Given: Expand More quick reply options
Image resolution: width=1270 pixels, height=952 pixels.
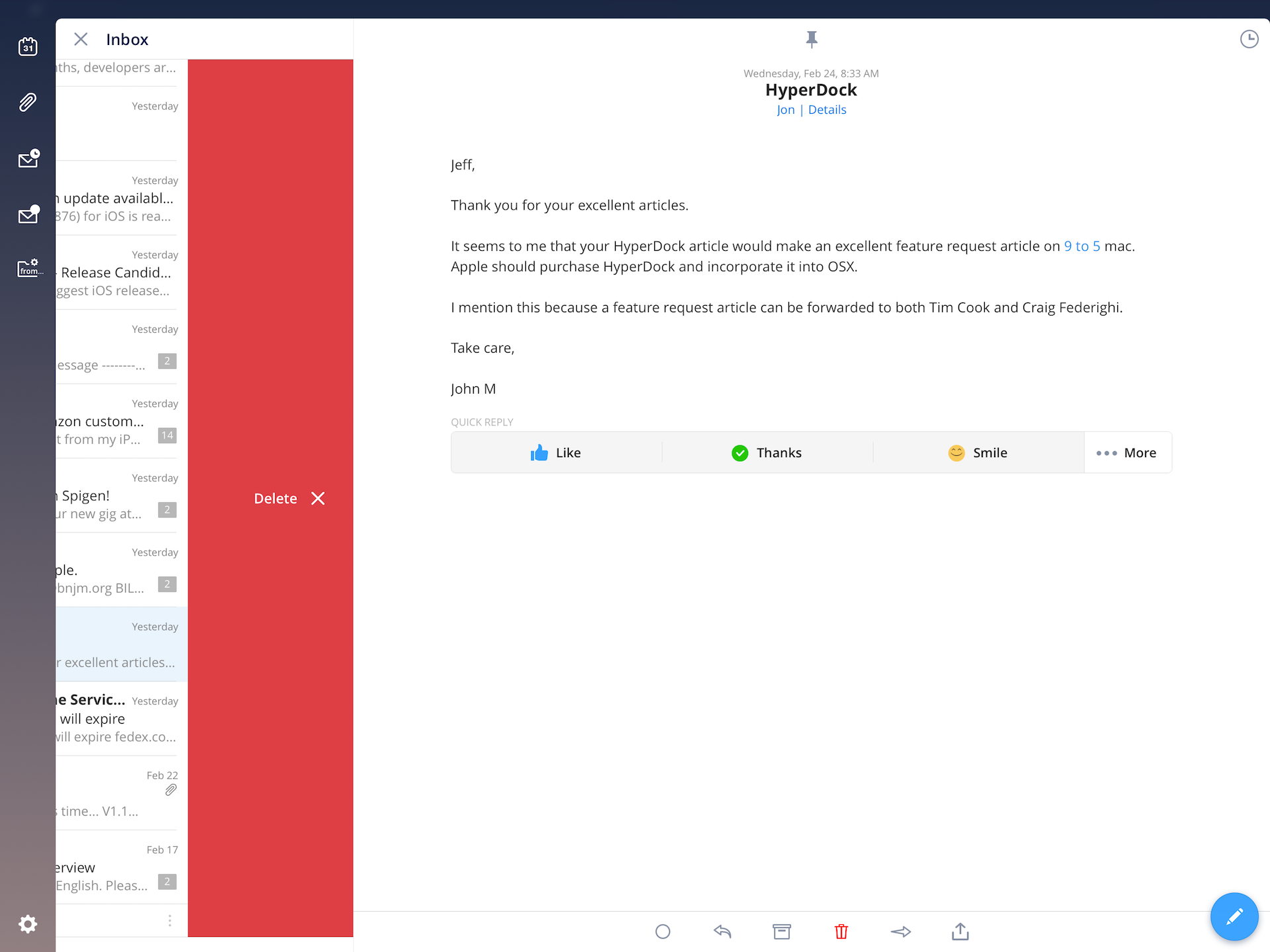Looking at the screenshot, I should 1127,453.
